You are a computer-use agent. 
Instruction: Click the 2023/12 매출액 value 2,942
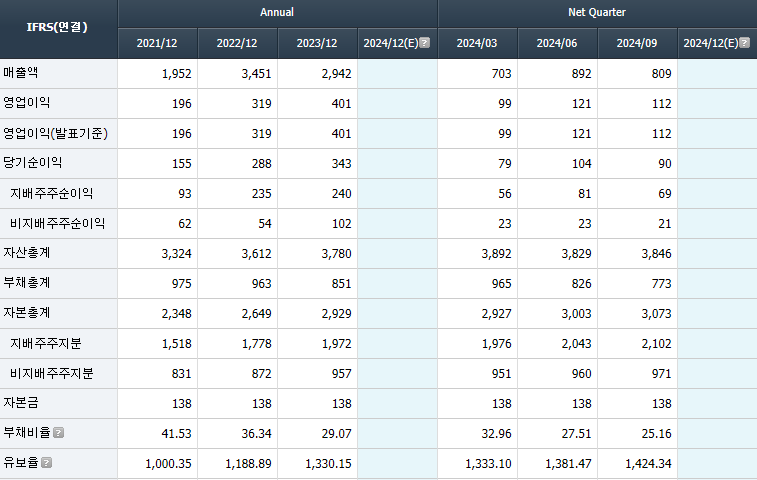coord(336,74)
